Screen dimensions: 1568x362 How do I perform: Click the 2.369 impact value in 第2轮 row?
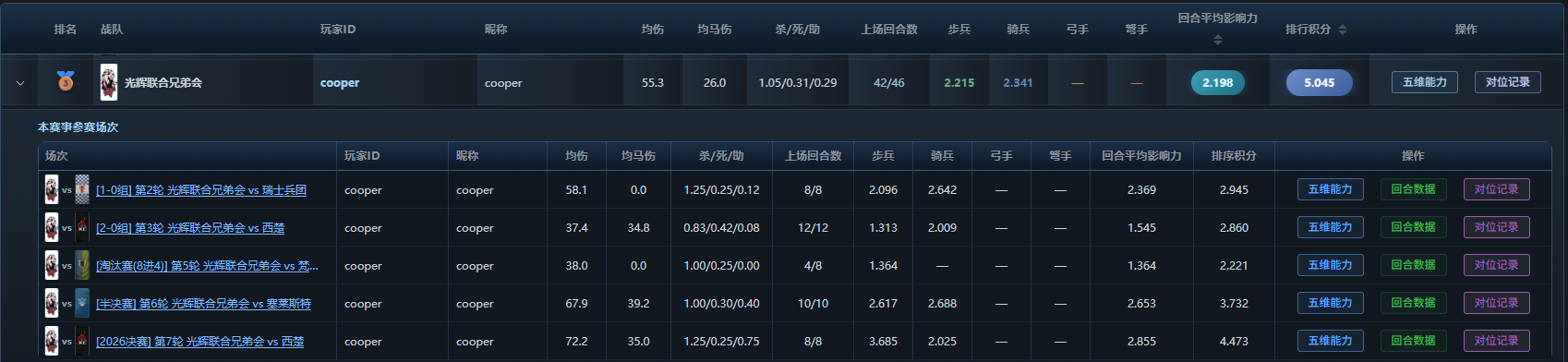(x=1141, y=190)
